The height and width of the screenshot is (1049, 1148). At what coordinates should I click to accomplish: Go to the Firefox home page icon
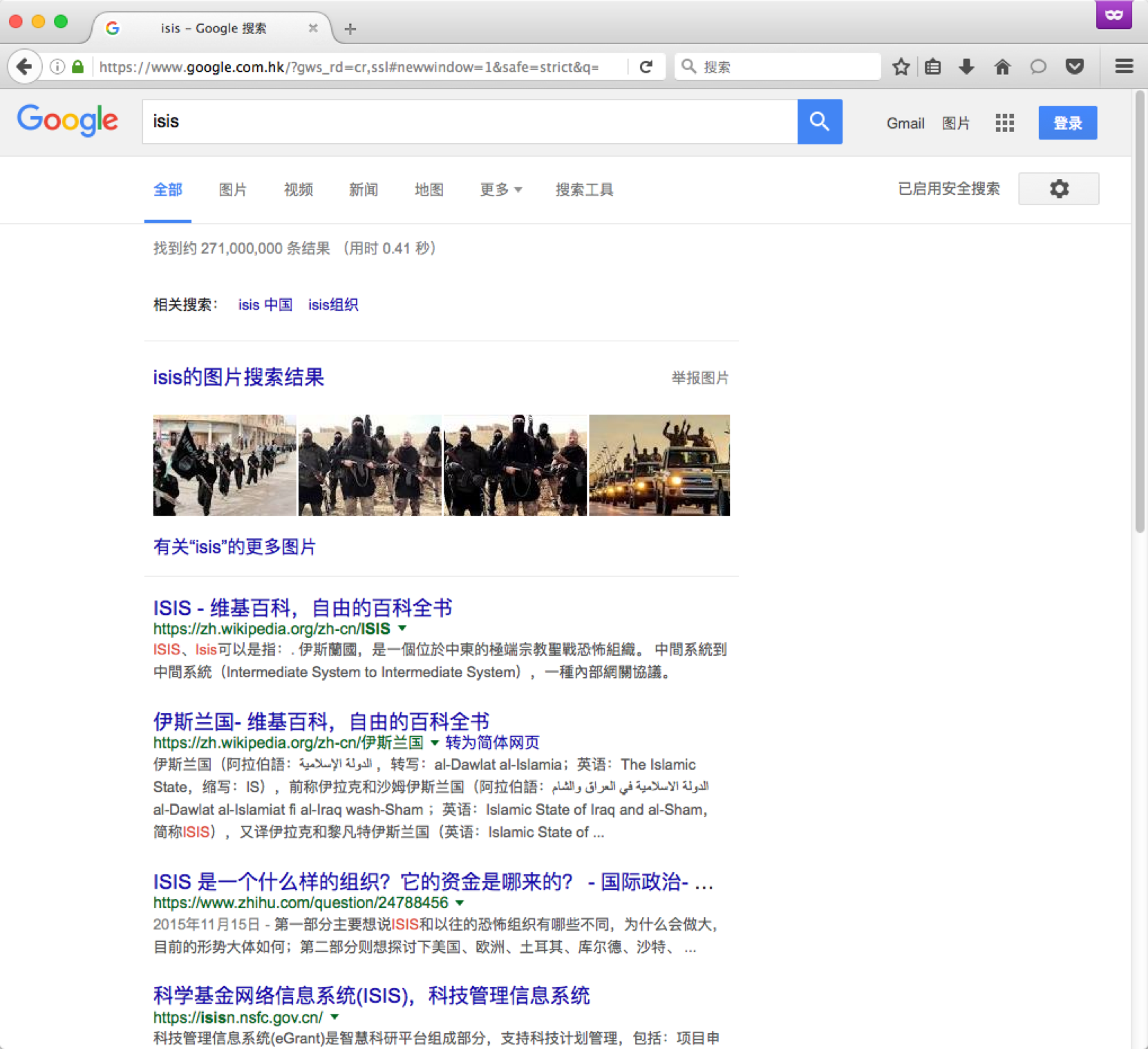click(1002, 67)
